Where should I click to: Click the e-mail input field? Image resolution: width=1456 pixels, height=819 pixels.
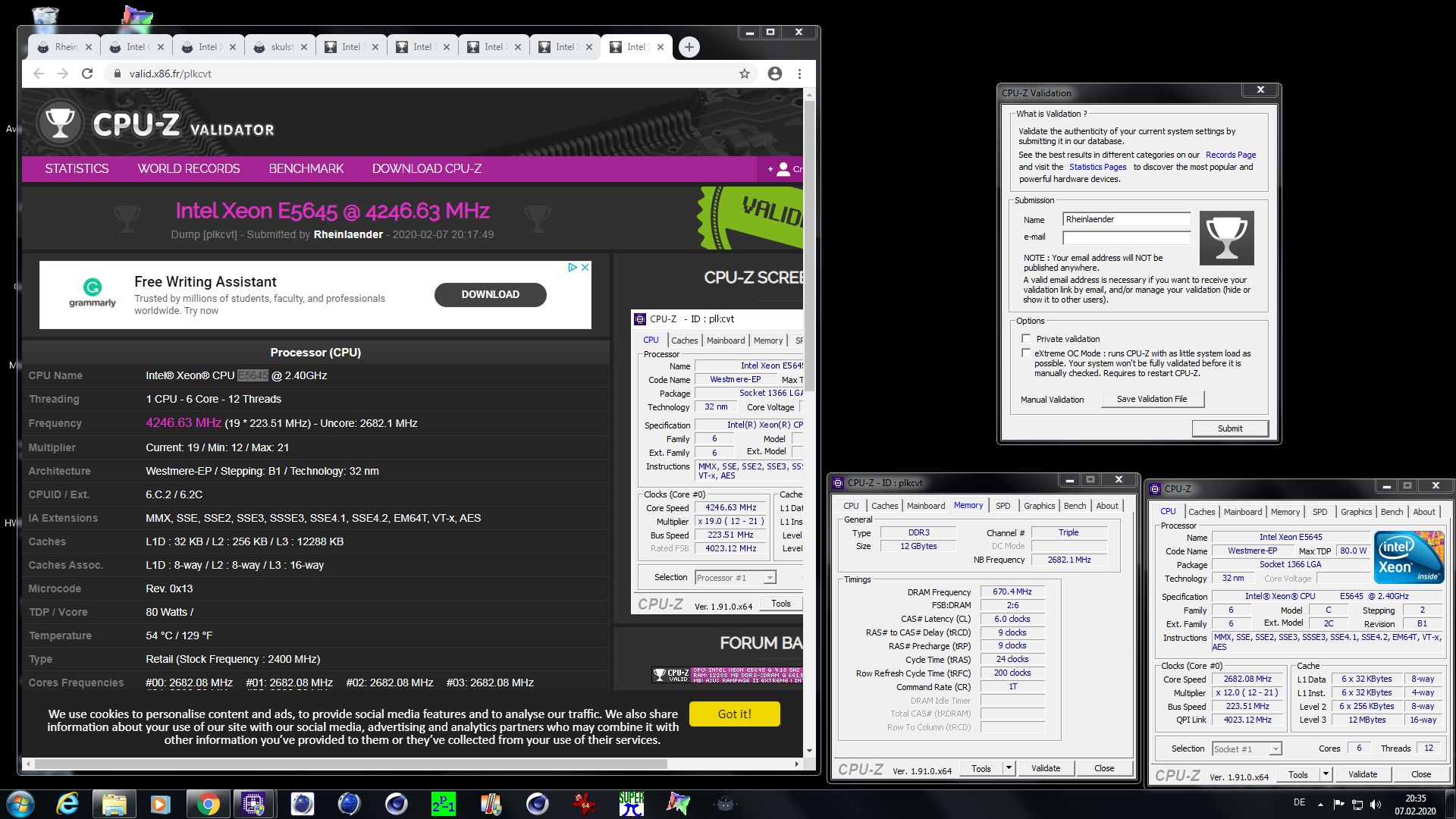coord(1126,237)
